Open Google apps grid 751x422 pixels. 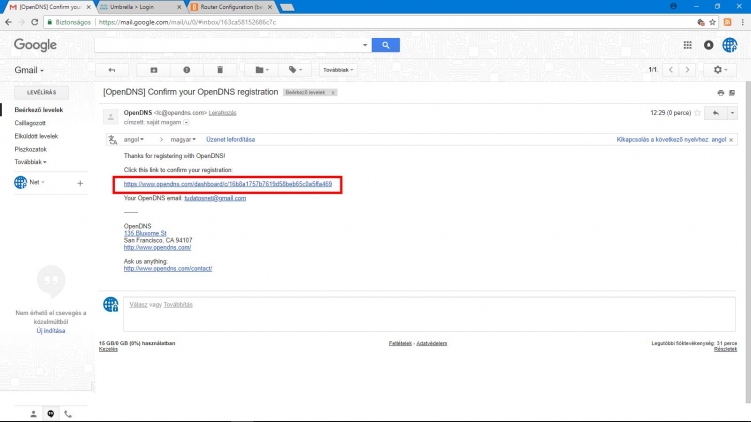point(687,45)
